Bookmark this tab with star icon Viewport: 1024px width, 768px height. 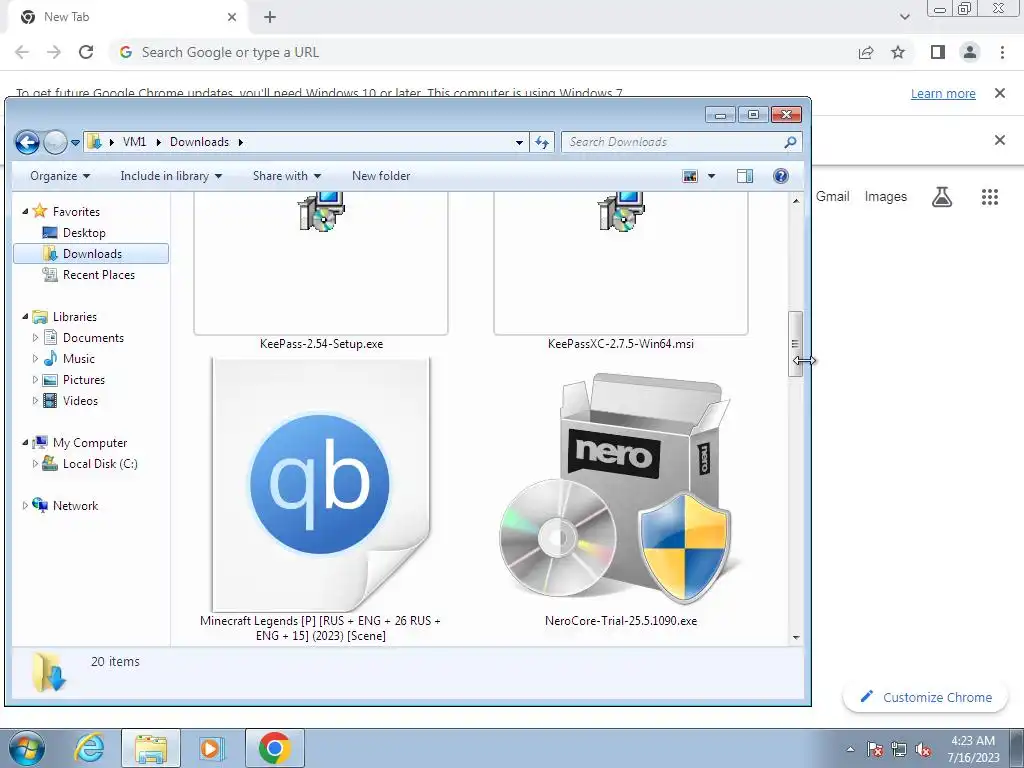[898, 52]
